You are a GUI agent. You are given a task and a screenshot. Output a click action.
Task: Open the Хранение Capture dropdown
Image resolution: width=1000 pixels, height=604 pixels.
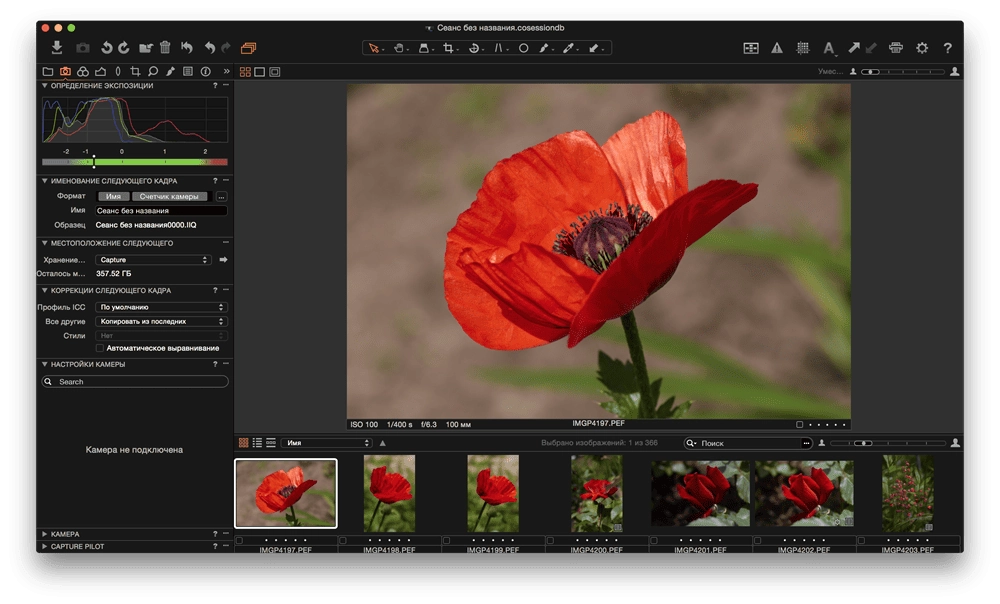[153, 260]
